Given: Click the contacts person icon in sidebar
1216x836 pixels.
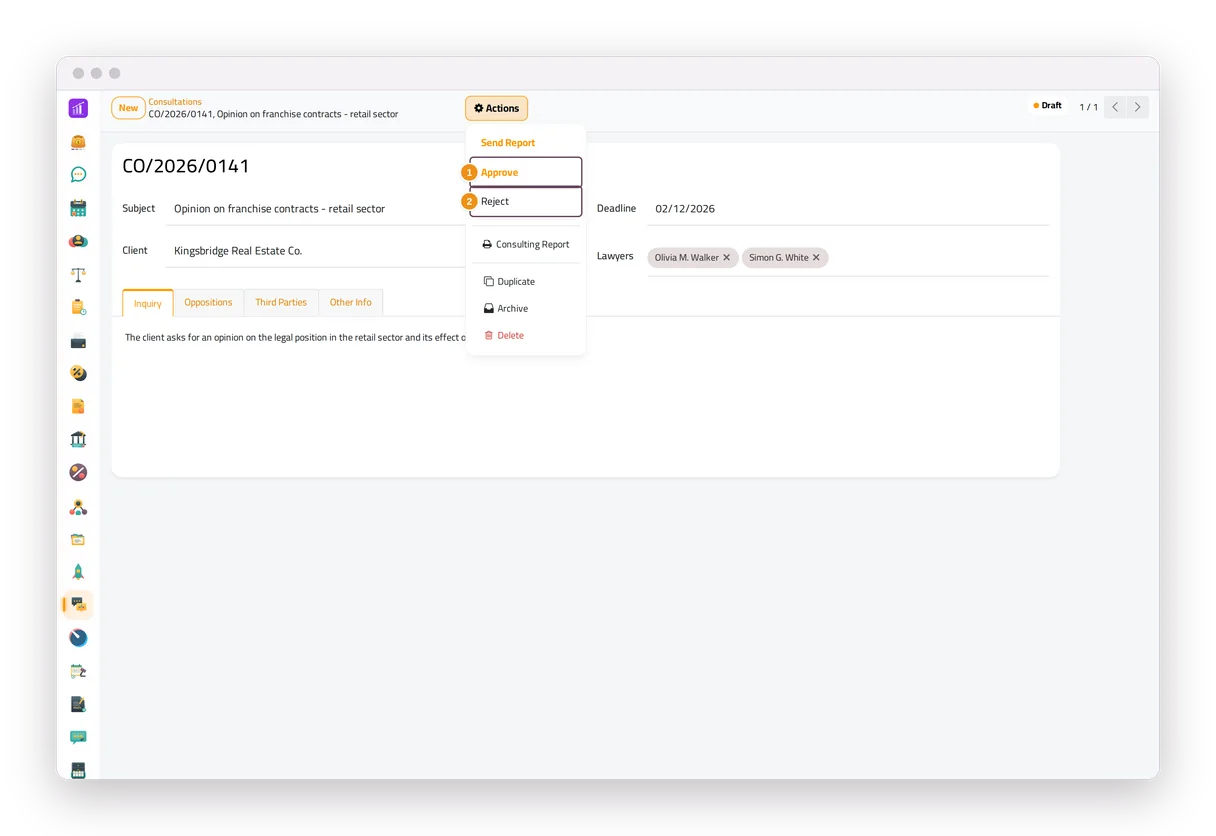Looking at the screenshot, I should (78, 241).
